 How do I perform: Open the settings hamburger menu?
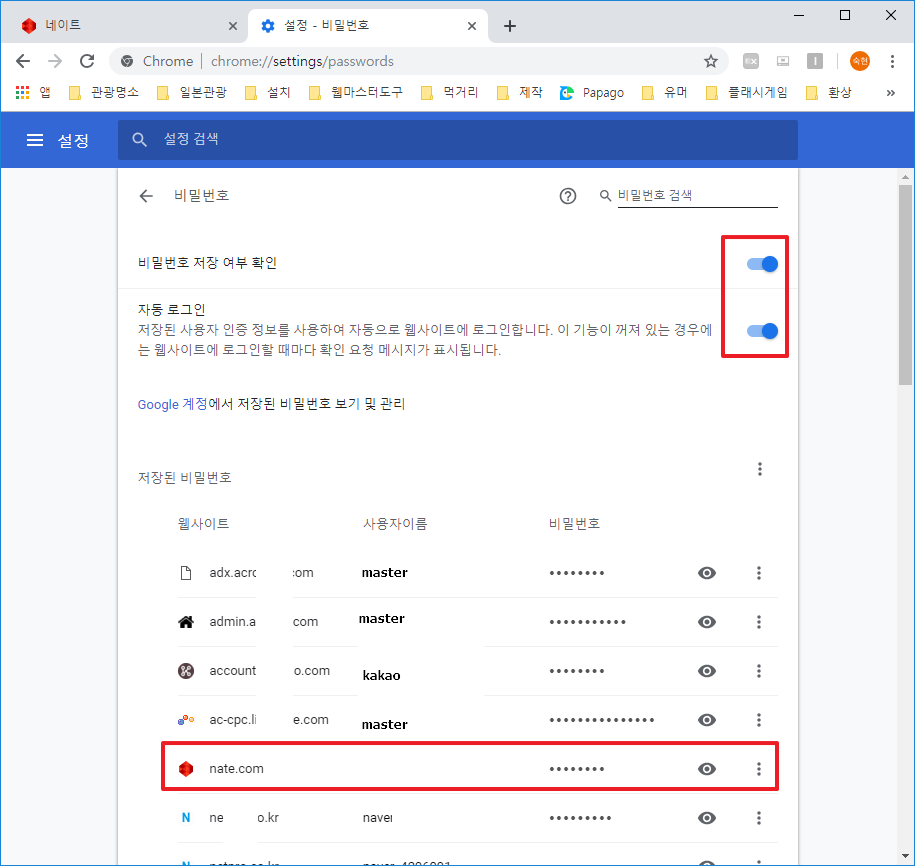click(x=35, y=140)
